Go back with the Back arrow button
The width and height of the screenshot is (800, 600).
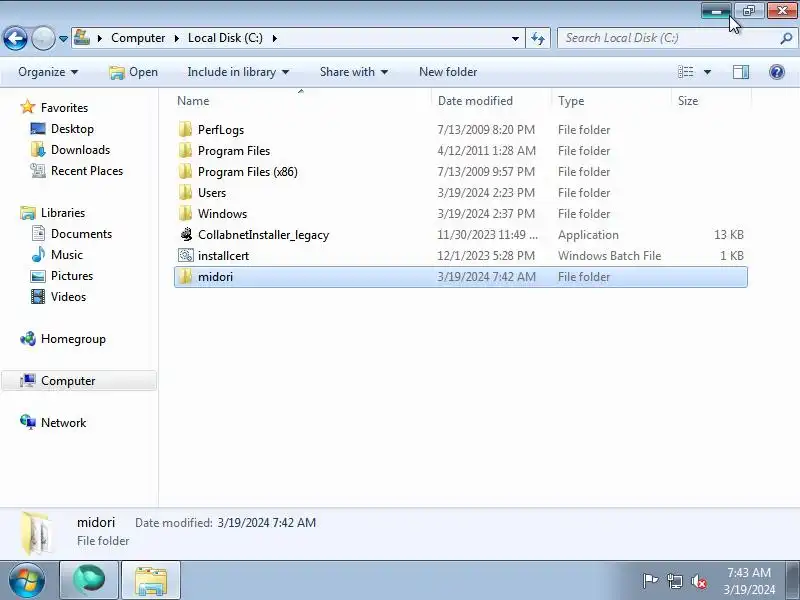tap(15, 38)
